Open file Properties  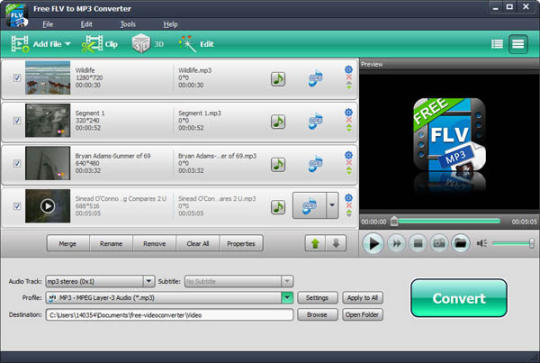[x=241, y=243]
